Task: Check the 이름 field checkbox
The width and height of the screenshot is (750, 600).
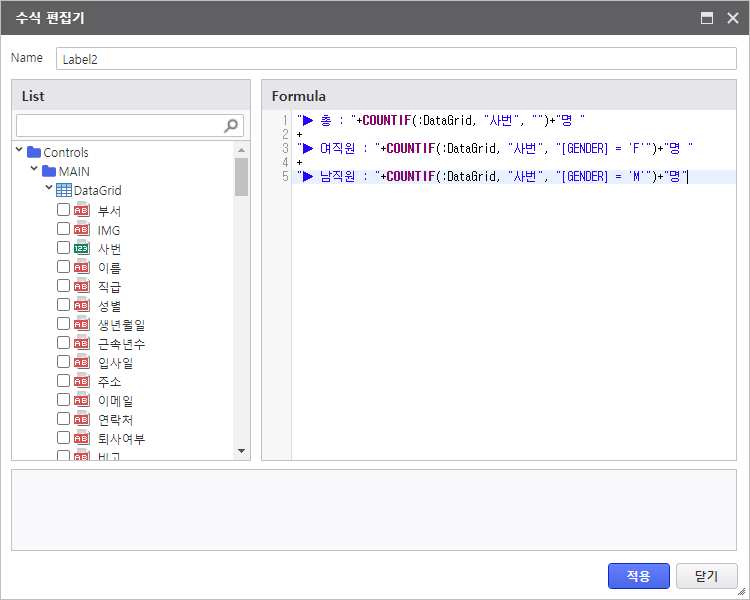Action: 63,267
